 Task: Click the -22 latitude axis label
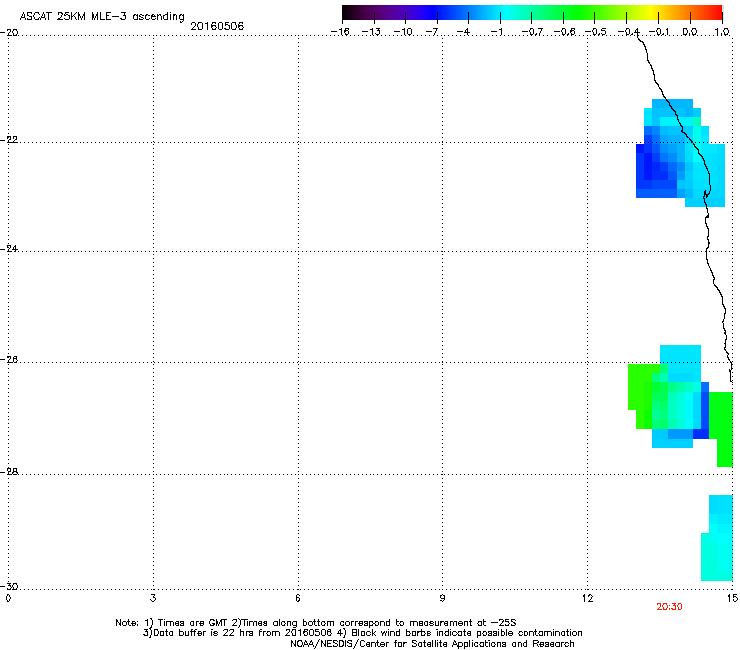tap(9, 140)
